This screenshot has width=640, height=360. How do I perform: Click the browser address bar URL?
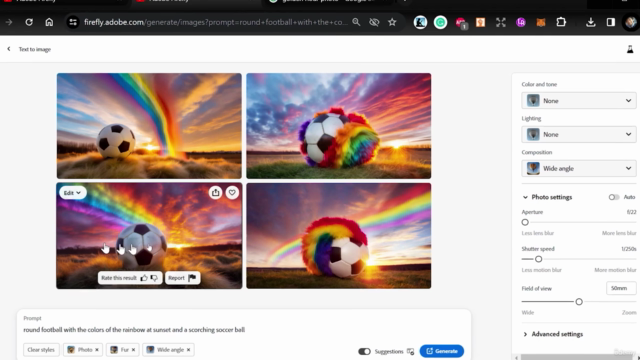(x=216, y=22)
